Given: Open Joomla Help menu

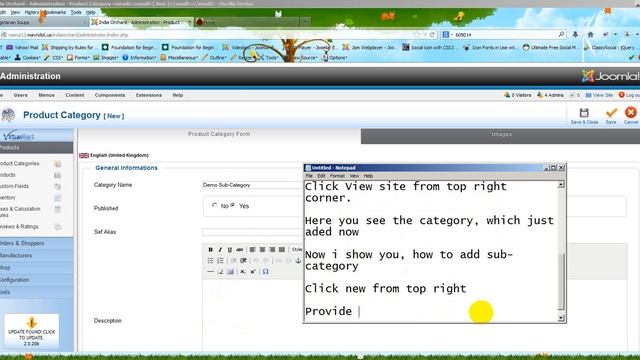Looking at the screenshot, I should (x=178, y=95).
